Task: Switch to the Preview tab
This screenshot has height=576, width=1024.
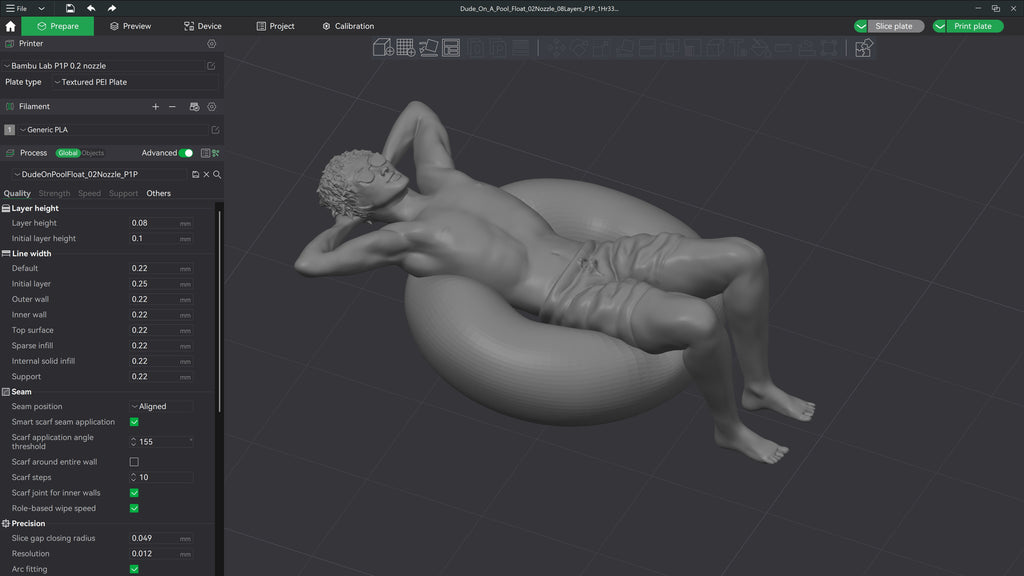Action: [131, 26]
